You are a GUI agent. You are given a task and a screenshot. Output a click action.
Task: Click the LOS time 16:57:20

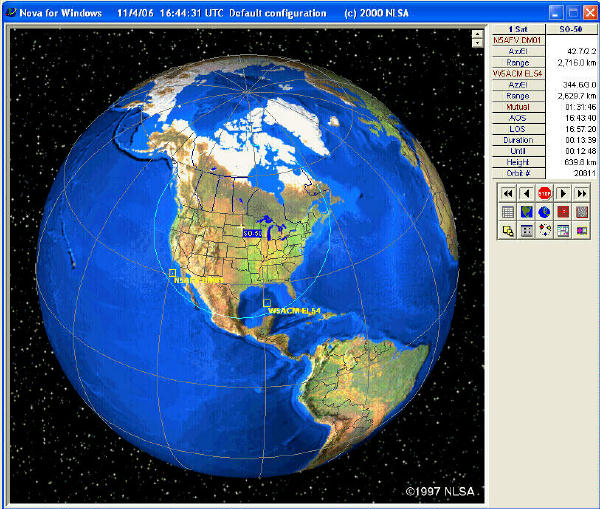pyautogui.click(x=580, y=129)
